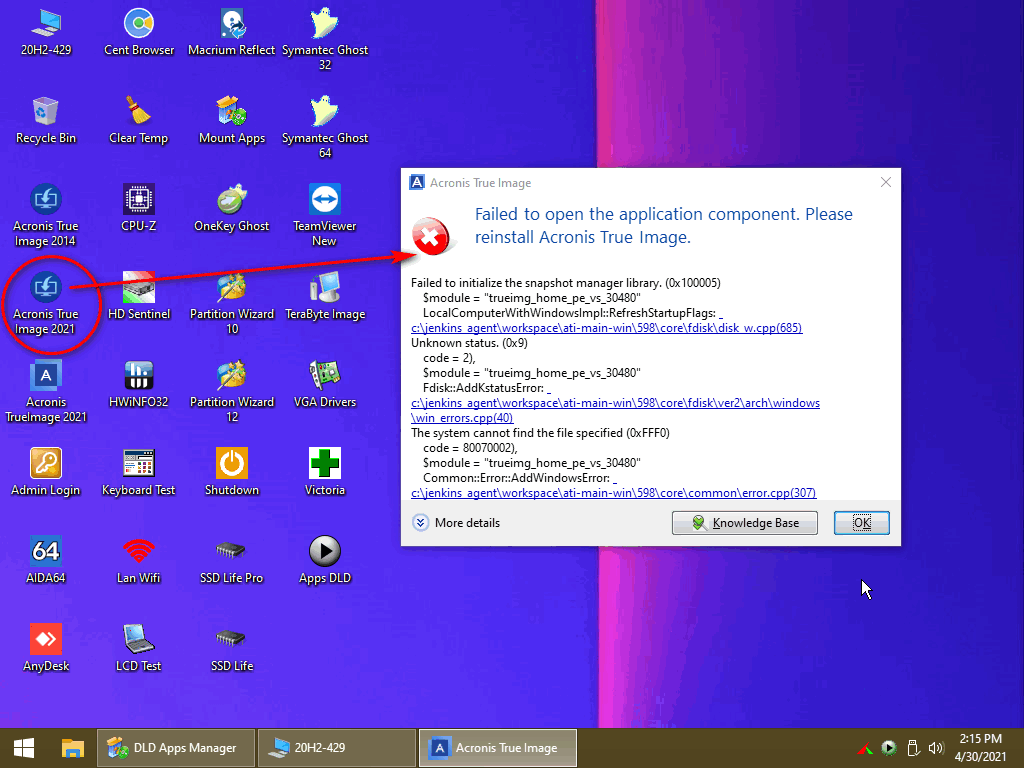Open TeraByte Image shortcut
Viewport: 1024px width, 768px height.
coord(325,297)
